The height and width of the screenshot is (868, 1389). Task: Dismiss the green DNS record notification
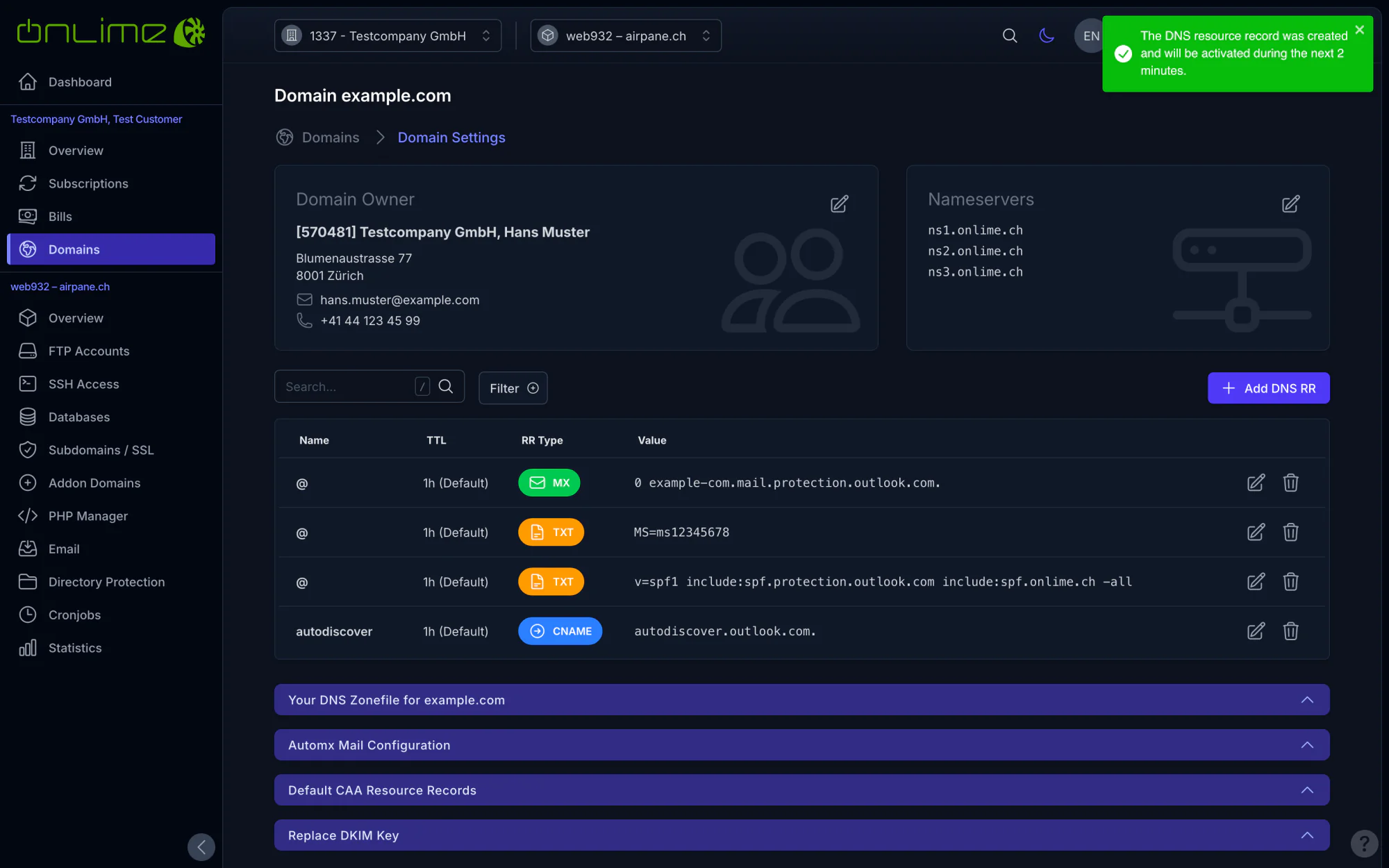1360,30
